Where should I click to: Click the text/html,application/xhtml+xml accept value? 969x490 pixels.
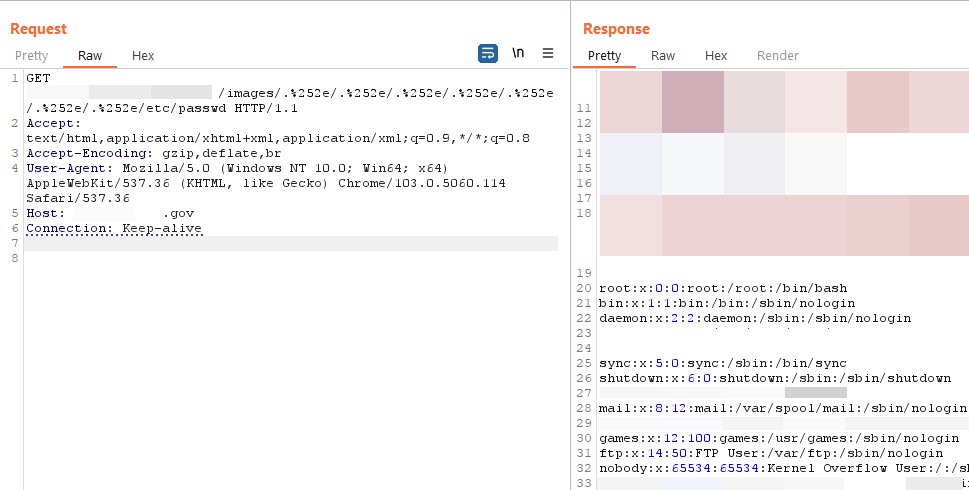click(277, 138)
